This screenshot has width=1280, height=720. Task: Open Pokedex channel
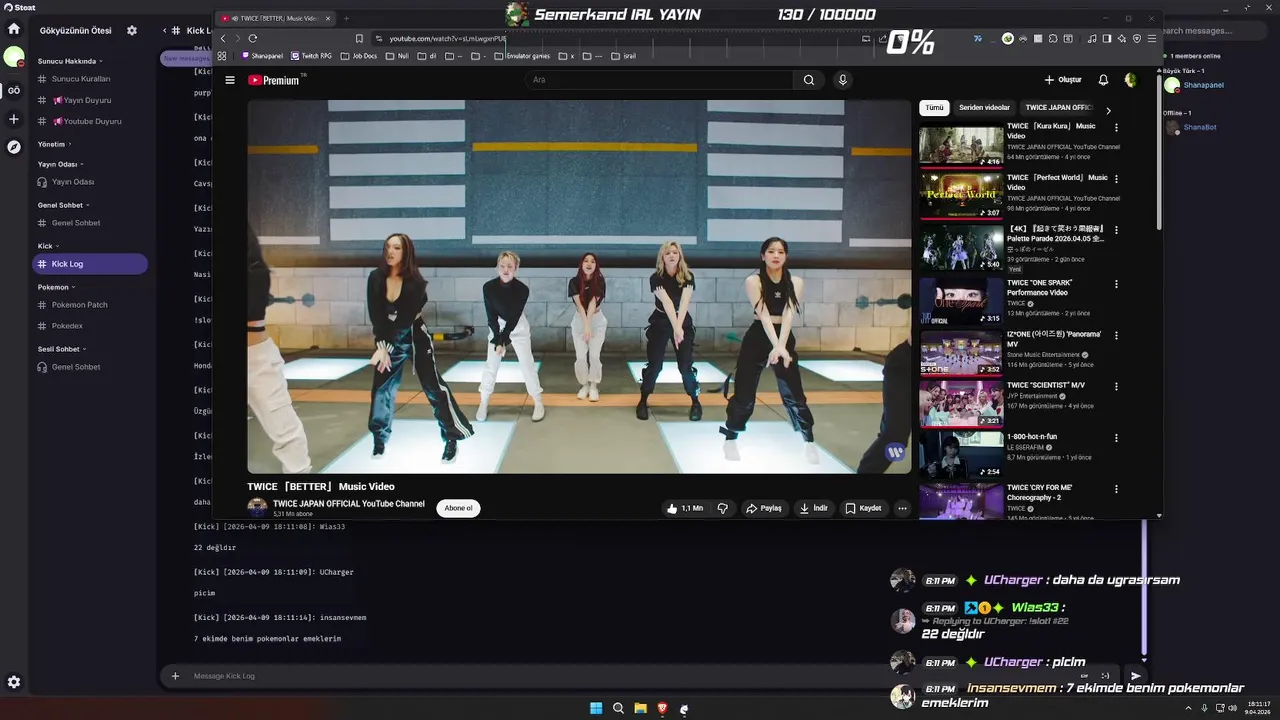[x=67, y=326]
